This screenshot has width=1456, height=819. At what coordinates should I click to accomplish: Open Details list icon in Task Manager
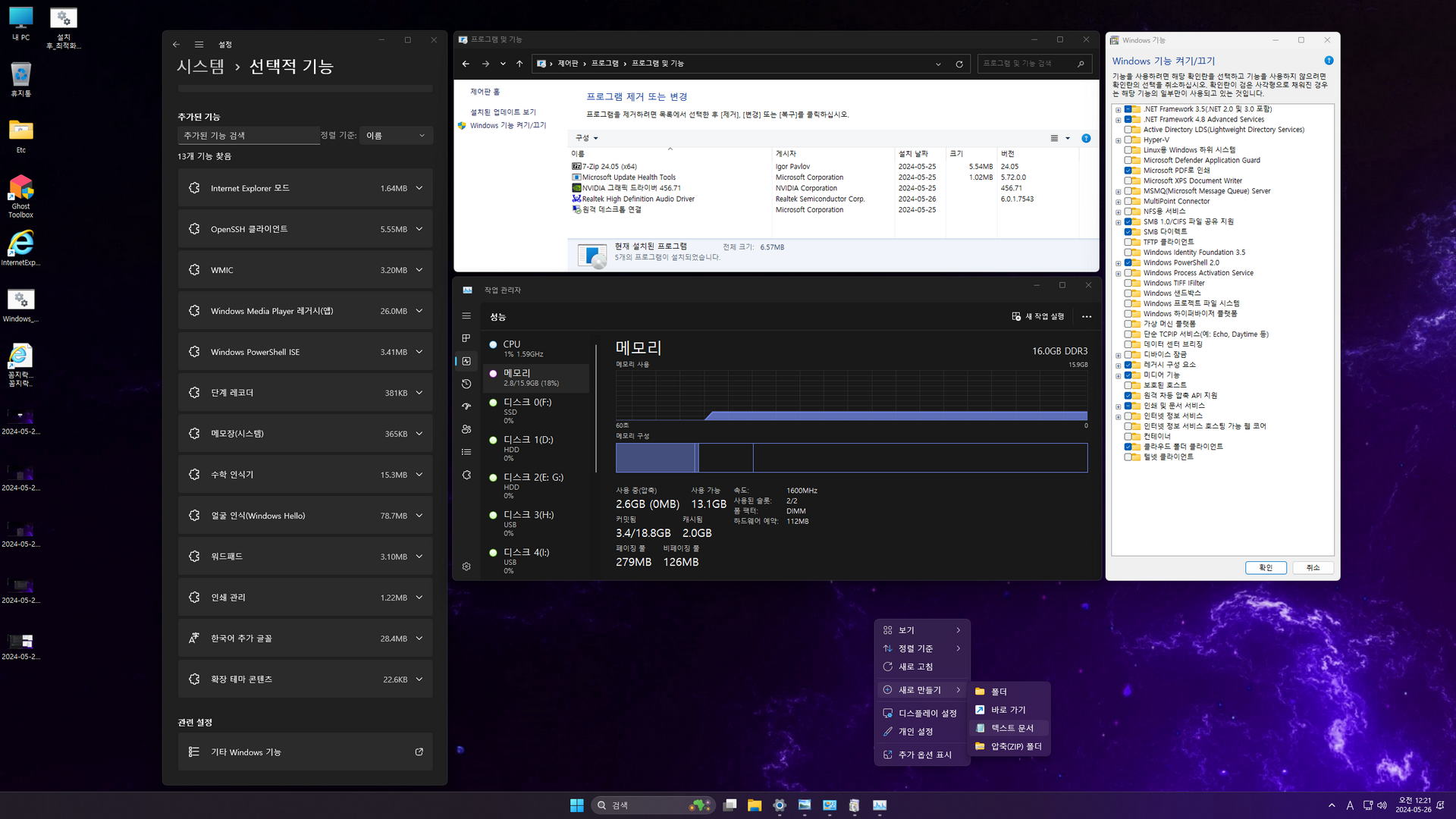[x=466, y=452]
